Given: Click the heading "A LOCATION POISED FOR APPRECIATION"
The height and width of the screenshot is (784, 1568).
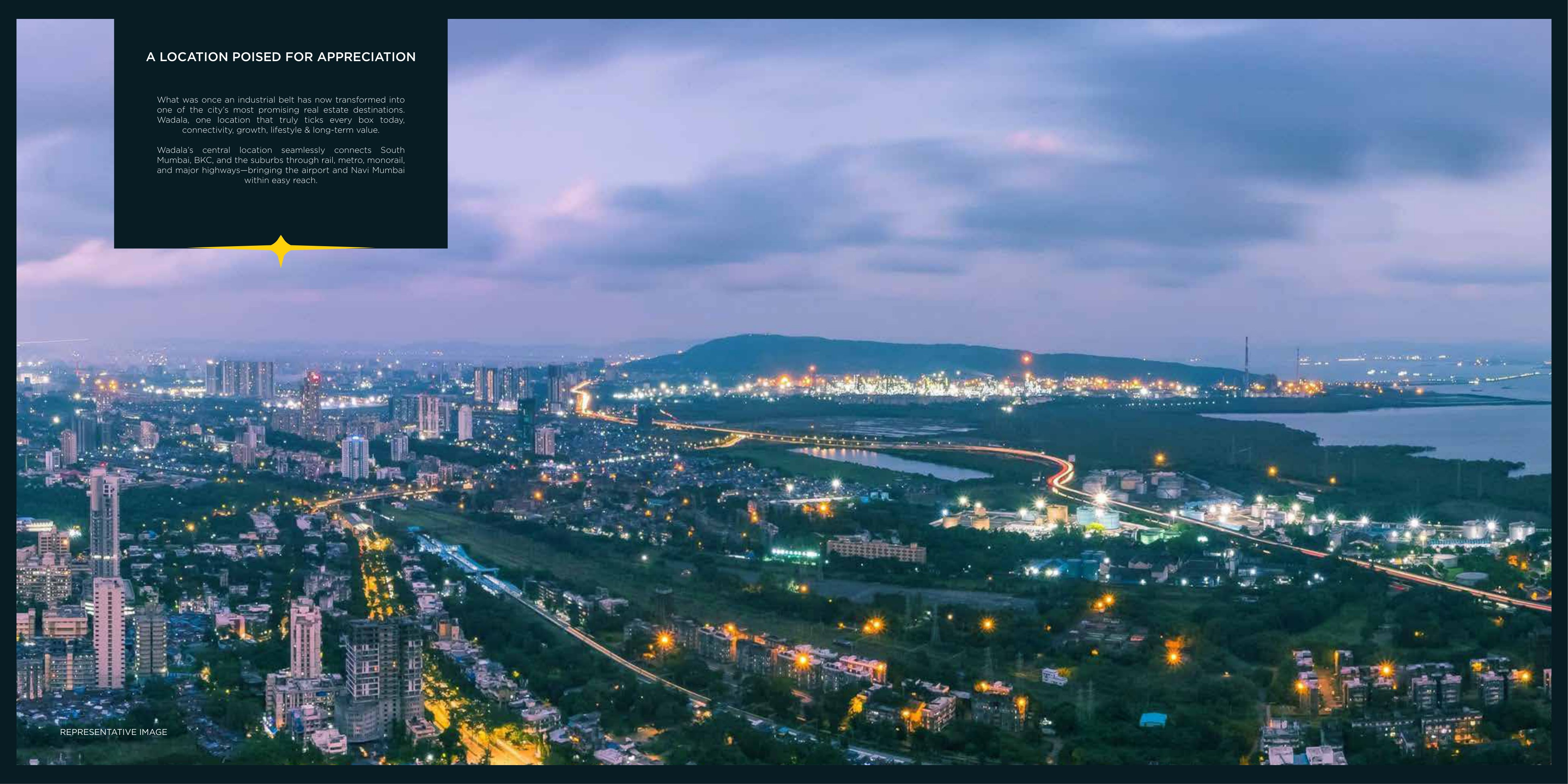Looking at the screenshot, I should tap(281, 57).
